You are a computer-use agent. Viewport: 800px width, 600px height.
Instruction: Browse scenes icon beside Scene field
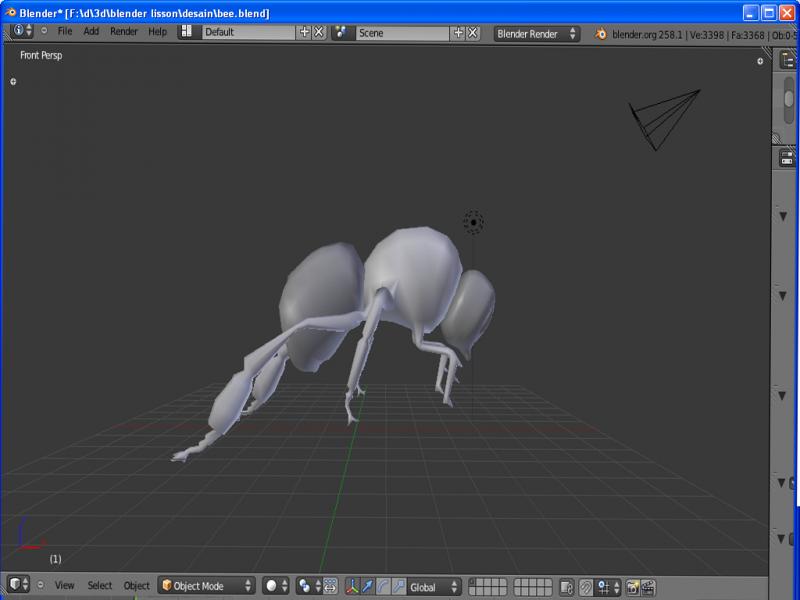coord(341,33)
